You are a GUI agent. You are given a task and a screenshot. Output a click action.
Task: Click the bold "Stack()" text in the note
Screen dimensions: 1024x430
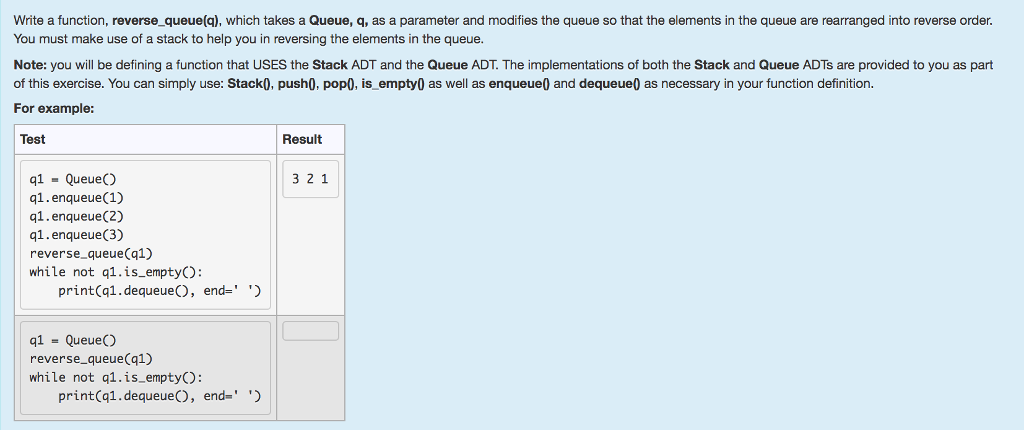pyautogui.click(x=244, y=84)
